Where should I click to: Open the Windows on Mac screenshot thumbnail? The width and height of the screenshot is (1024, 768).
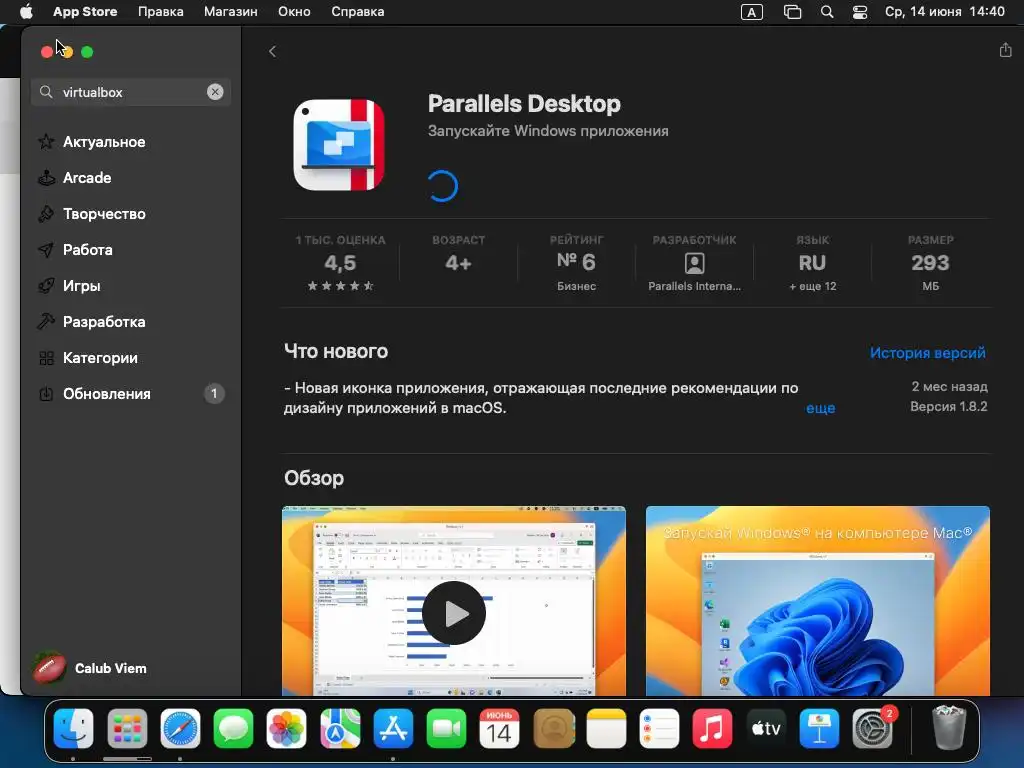coord(818,601)
